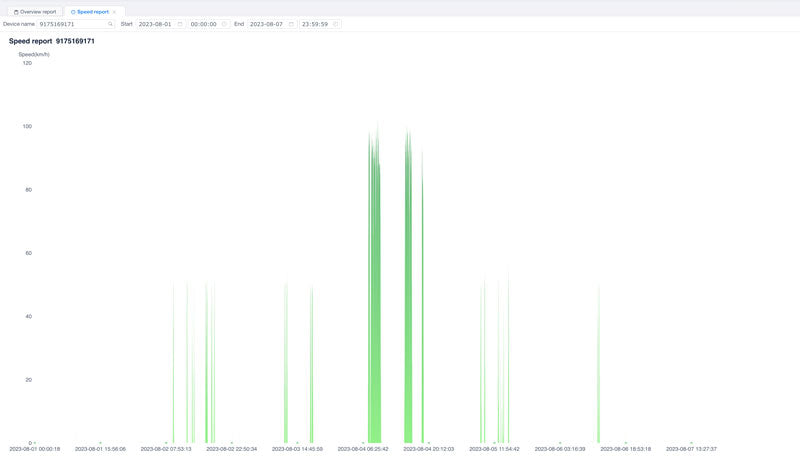Viewport: 800px width, 461px height.
Task: Open calendar icon in Start date field
Action: click(180, 23)
